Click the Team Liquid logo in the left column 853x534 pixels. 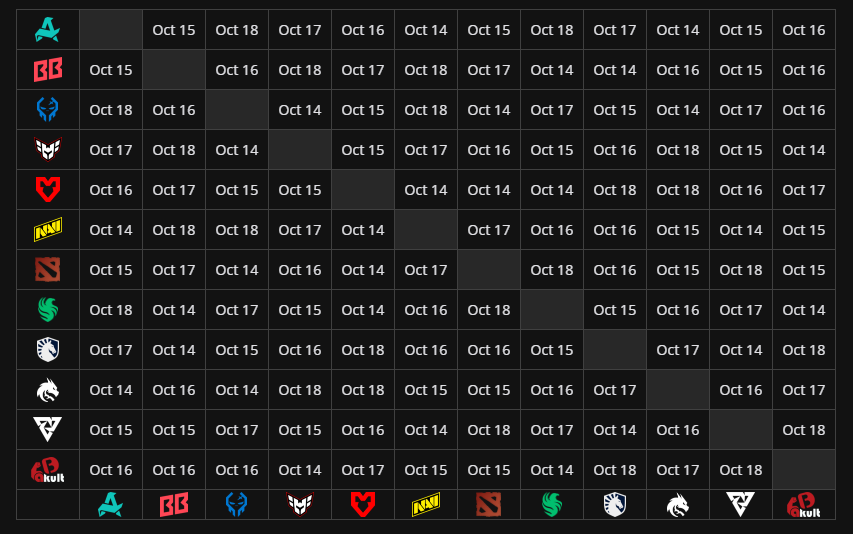coord(48,350)
